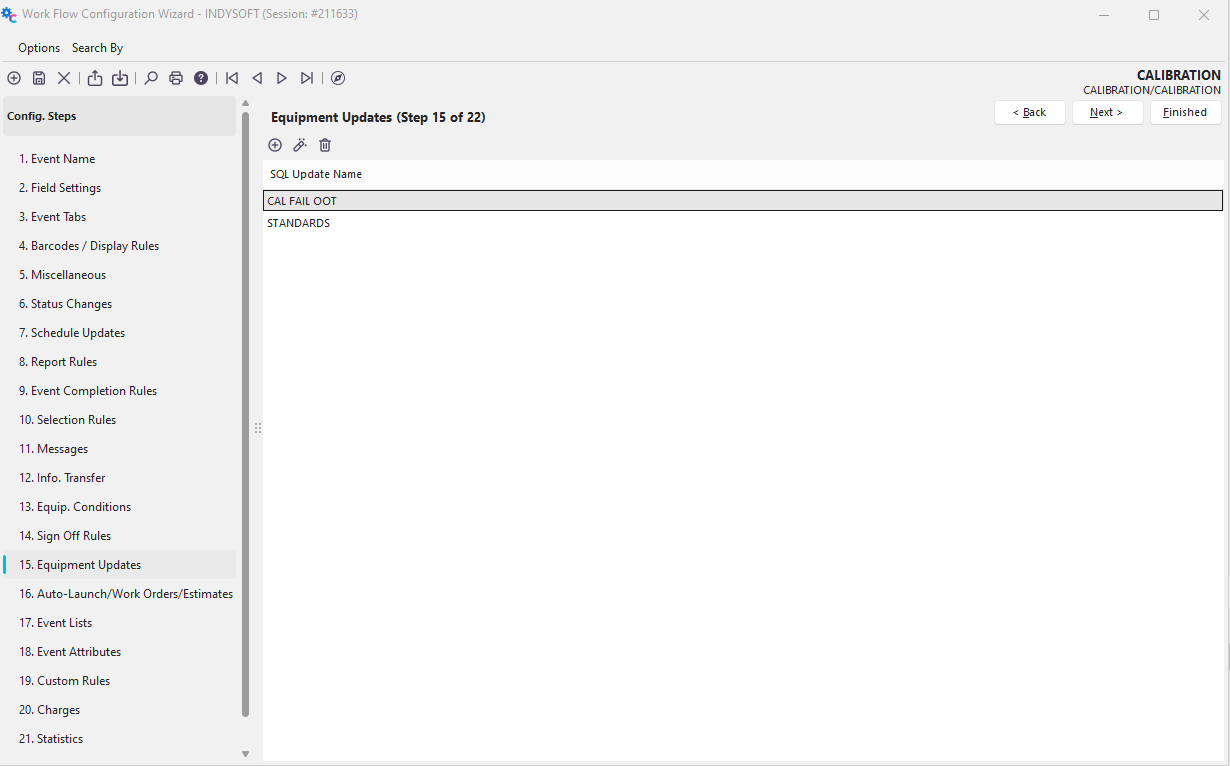Add a new SQL update with plus icon
Image resolution: width=1230 pixels, height=766 pixels.
click(x=275, y=145)
